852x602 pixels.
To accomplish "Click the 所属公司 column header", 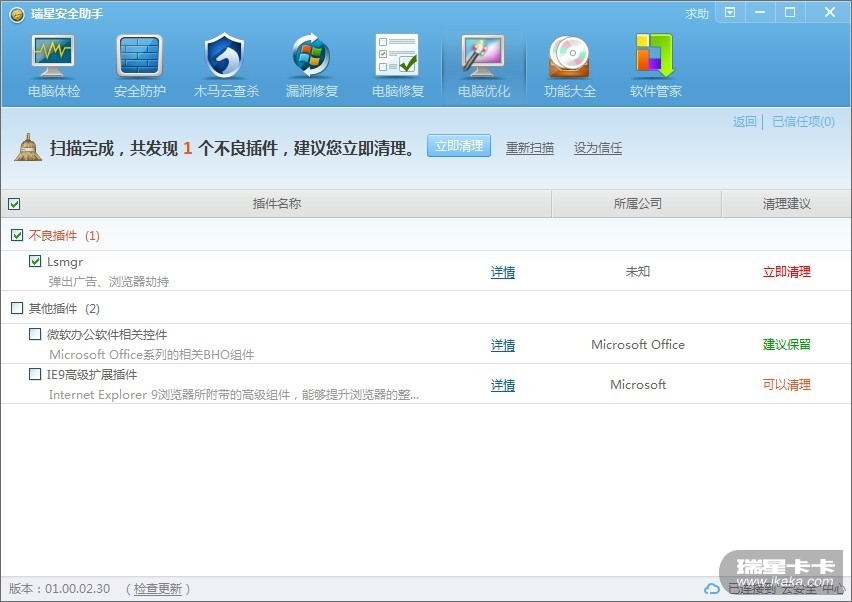I will click(x=637, y=204).
